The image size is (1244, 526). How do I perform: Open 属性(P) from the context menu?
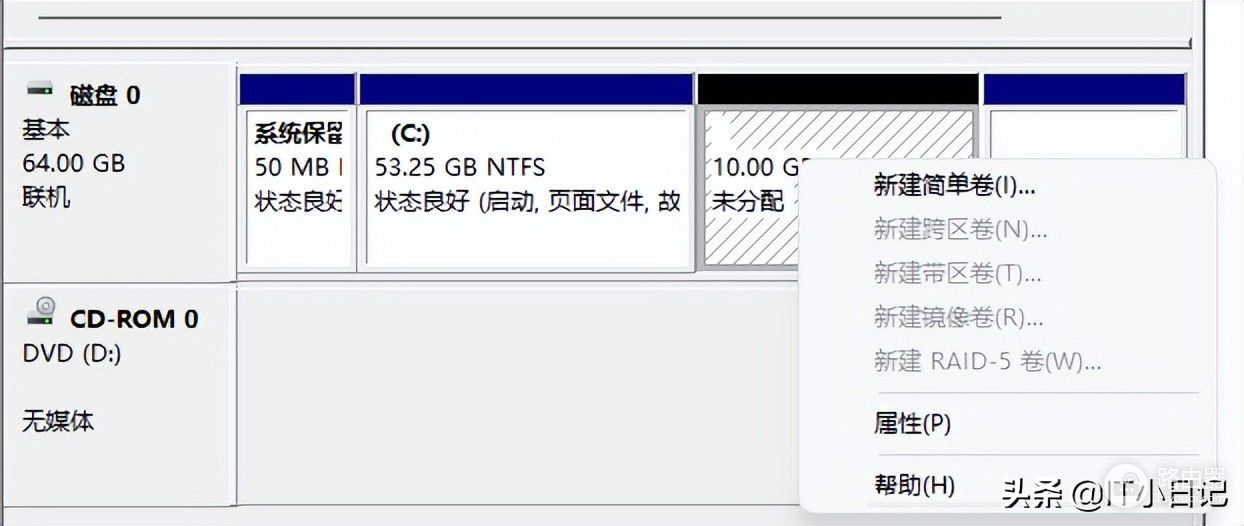(x=912, y=424)
